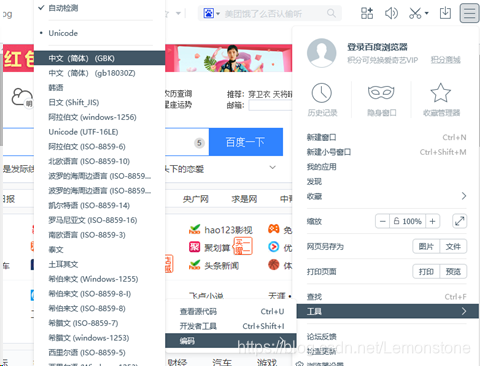Open the 编码 encoding submenu
480x366 pixels.
click(x=231, y=341)
